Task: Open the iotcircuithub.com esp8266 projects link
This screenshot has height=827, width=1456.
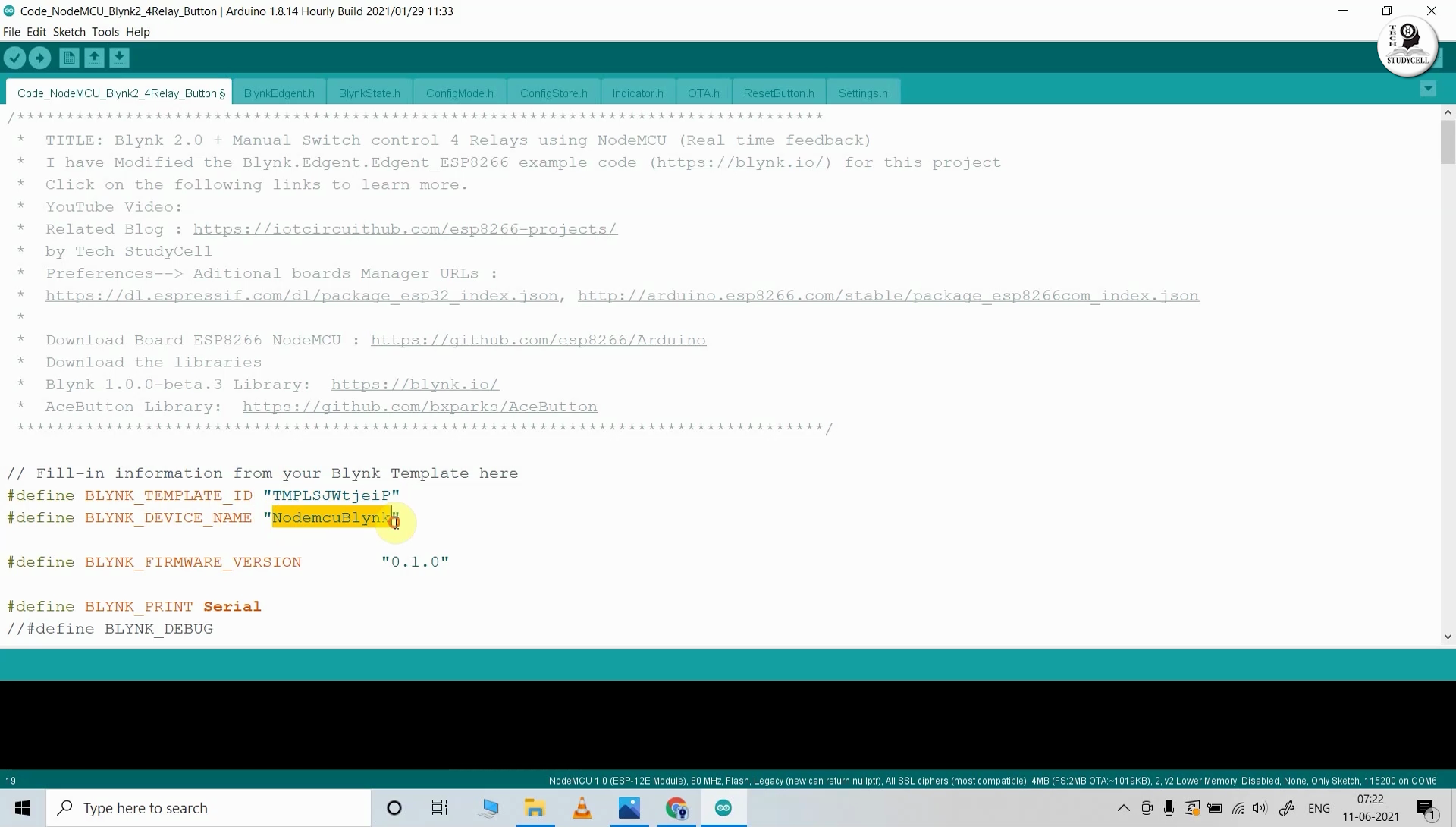Action: click(405, 228)
